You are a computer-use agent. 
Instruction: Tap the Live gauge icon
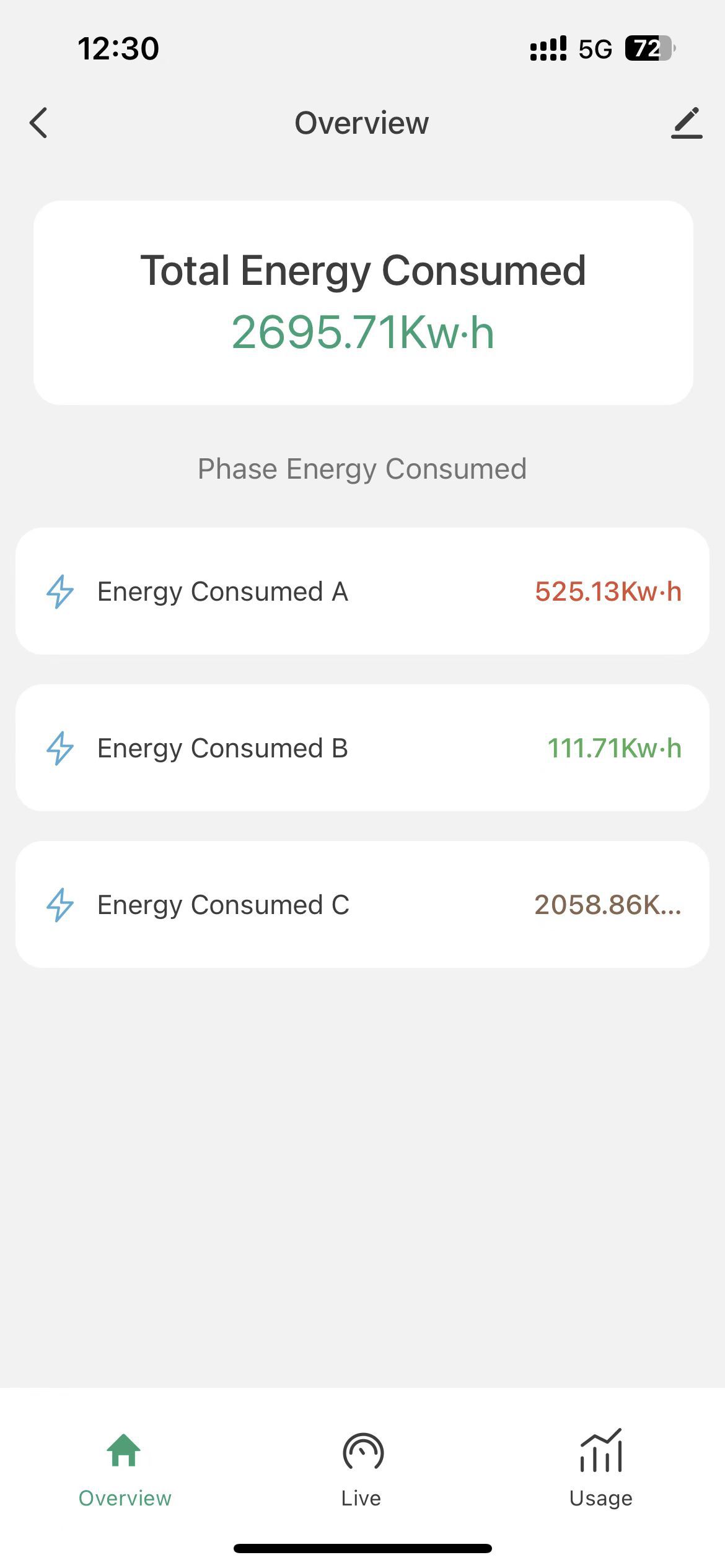click(362, 1451)
